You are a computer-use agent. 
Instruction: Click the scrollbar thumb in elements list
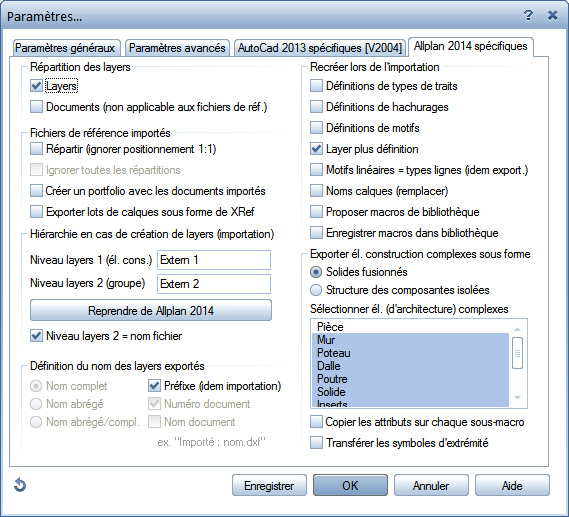click(x=517, y=353)
